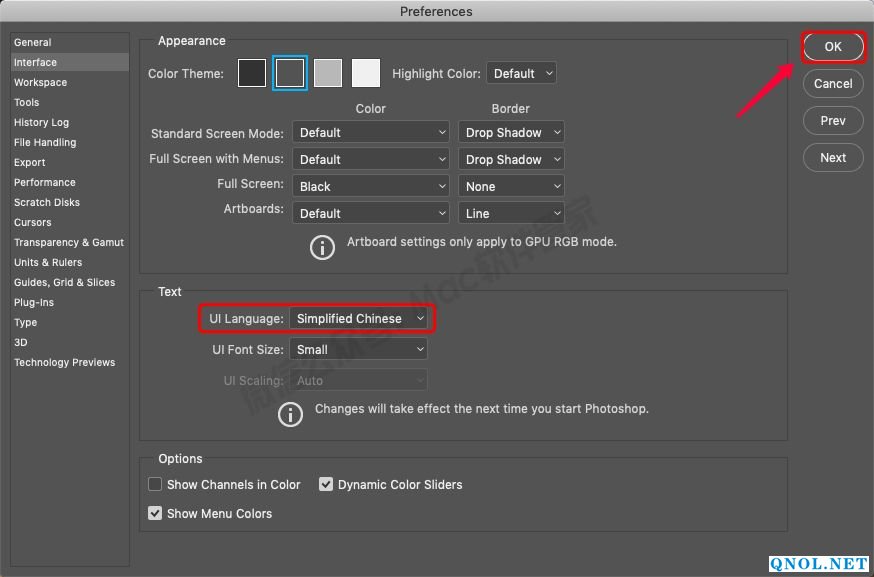The image size is (874, 577).
Task: Open the Performance preferences category
Action: pos(45,182)
